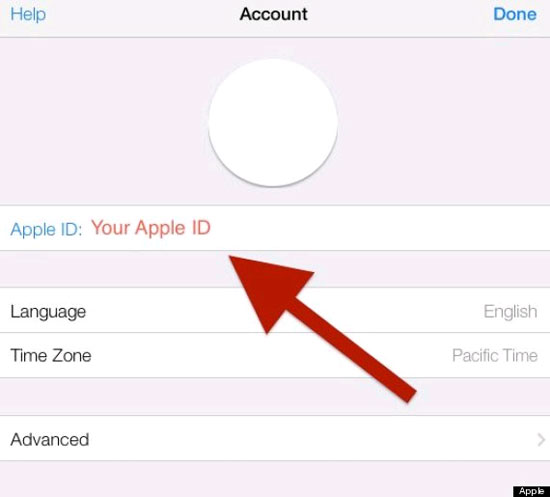
Task: Select the 'Your Apple ID' red text
Action: 151,228
